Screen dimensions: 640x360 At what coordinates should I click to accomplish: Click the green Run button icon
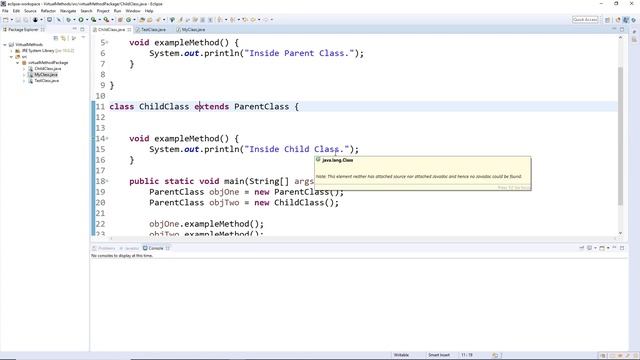(x=81, y=20)
